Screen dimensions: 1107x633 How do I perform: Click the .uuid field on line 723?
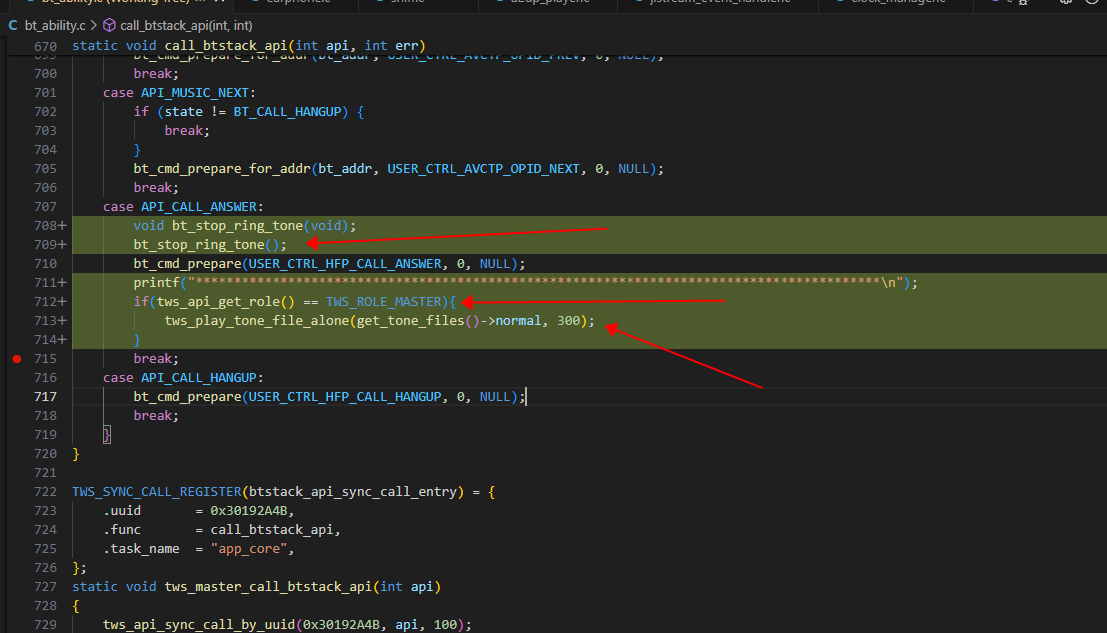pyautogui.click(x=122, y=511)
